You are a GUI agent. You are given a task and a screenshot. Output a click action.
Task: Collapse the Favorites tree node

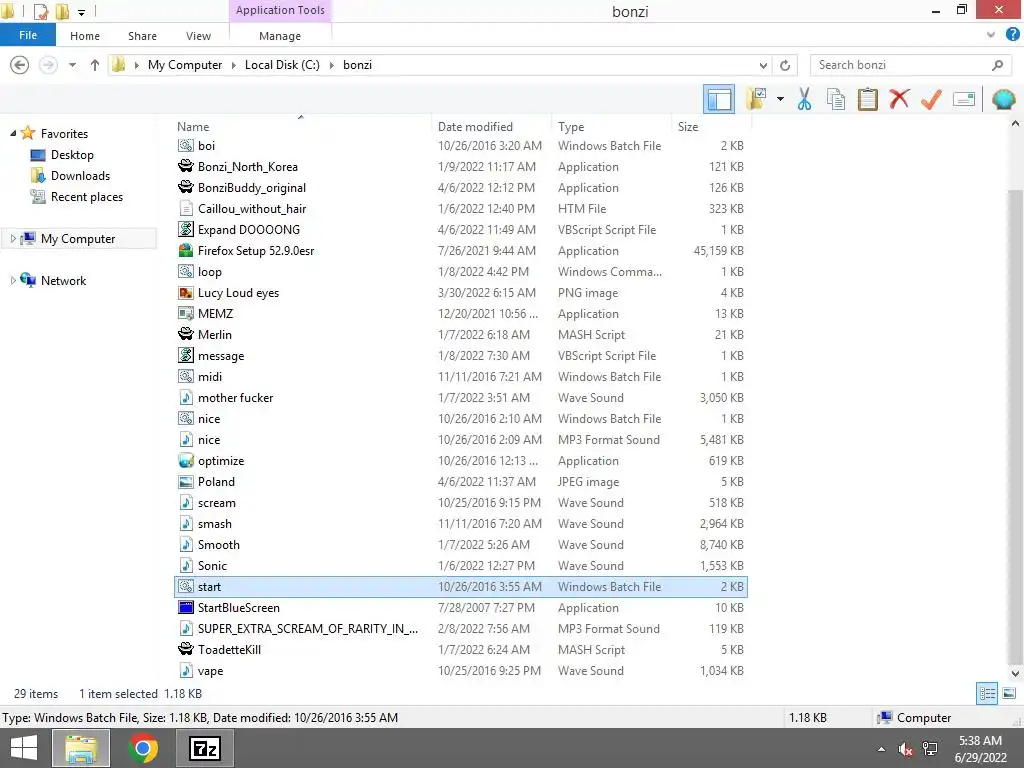click(x=13, y=133)
